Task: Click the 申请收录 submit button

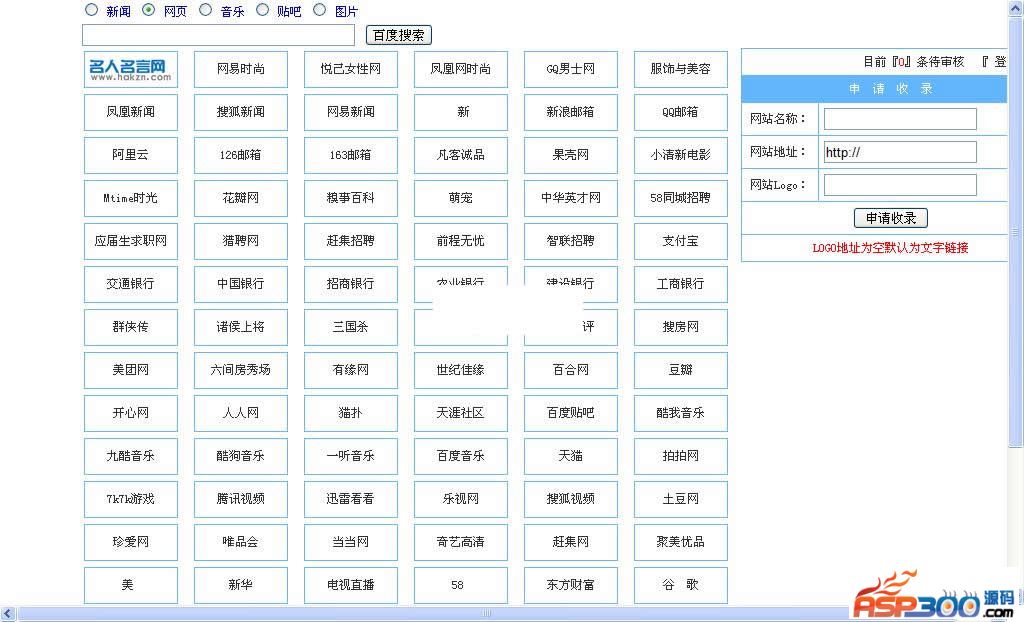Action: [891, 218]
